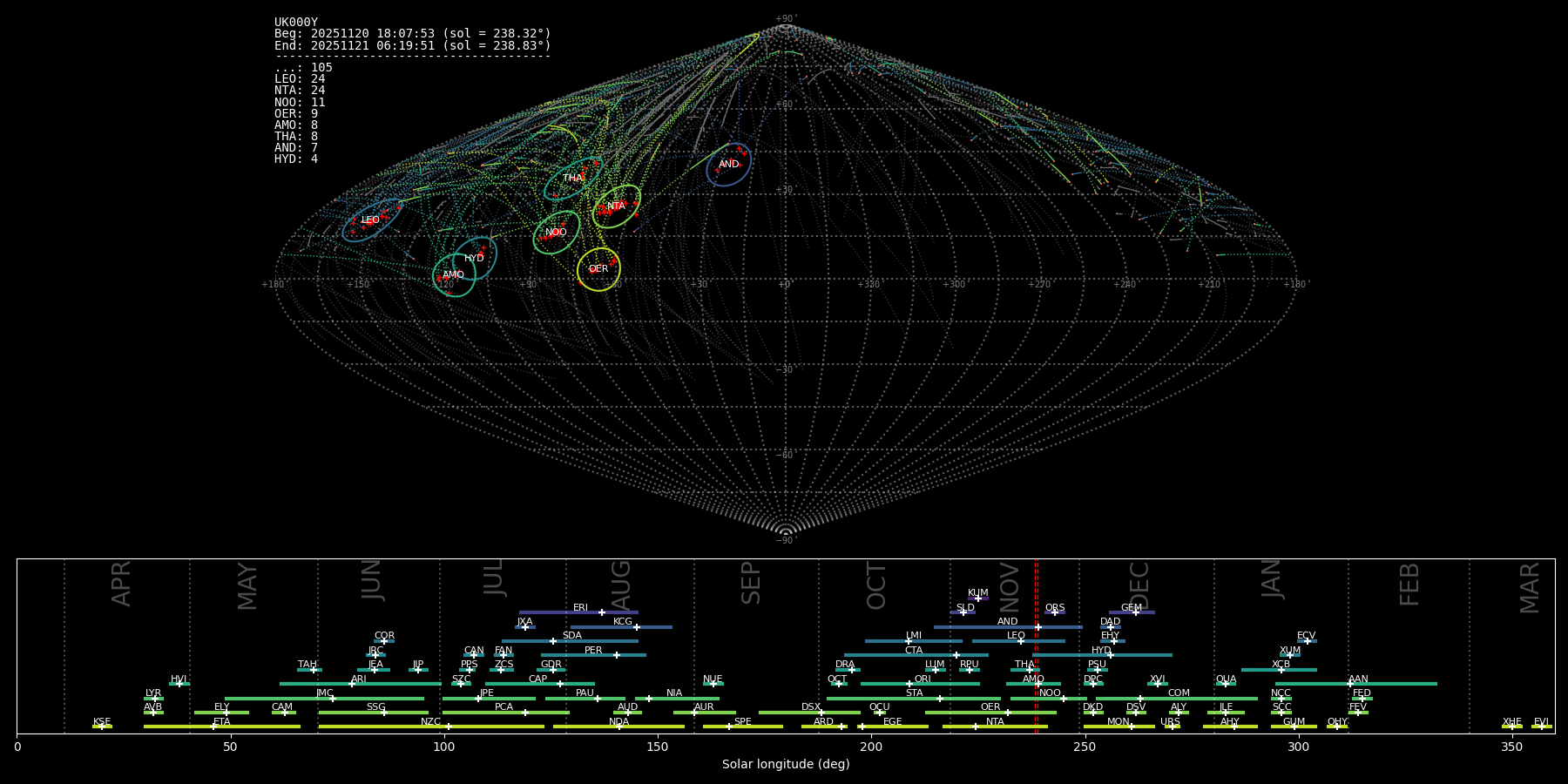Select the QUA peak marker in timeline
This screenshot has height=784, width=1568.
pyautogui.click(x=1226, y=684)
